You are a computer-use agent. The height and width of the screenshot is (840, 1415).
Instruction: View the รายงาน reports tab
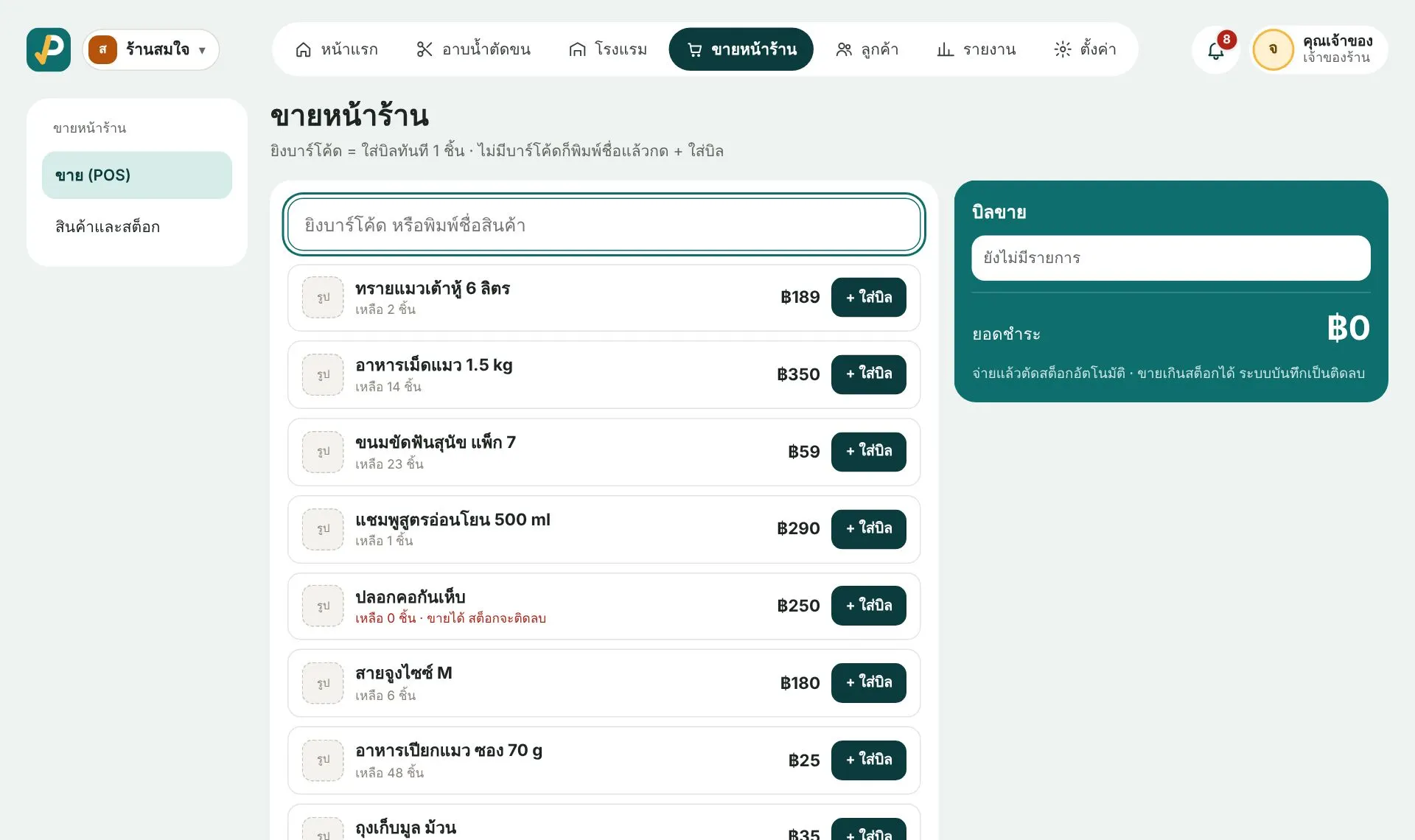[x=976, y=49]
